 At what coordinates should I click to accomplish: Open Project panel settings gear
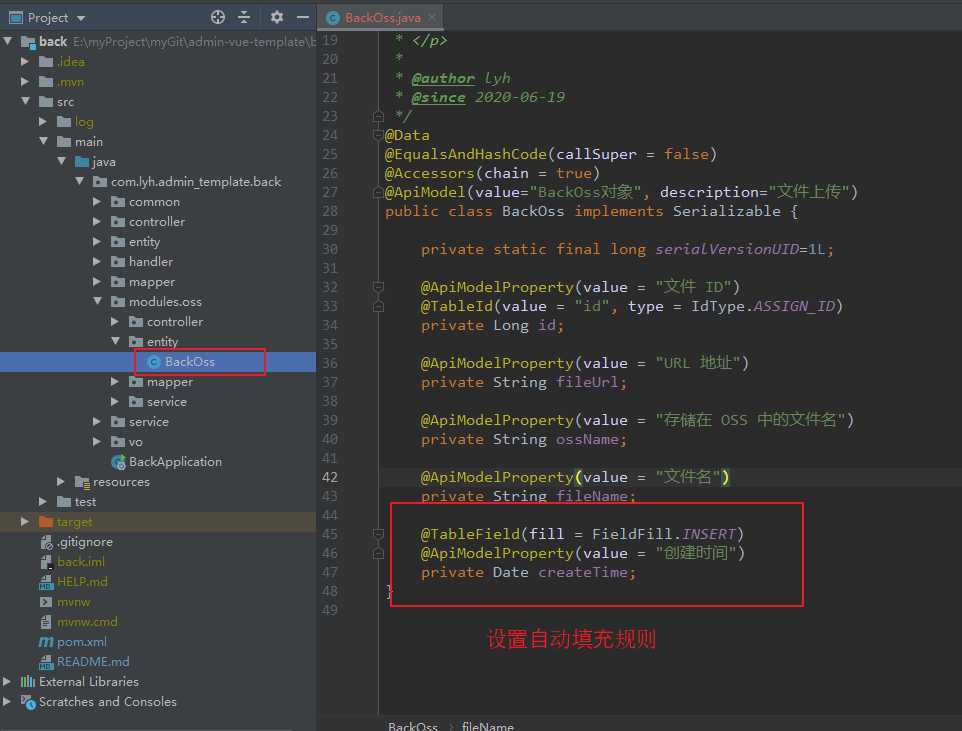click(277, 17)
